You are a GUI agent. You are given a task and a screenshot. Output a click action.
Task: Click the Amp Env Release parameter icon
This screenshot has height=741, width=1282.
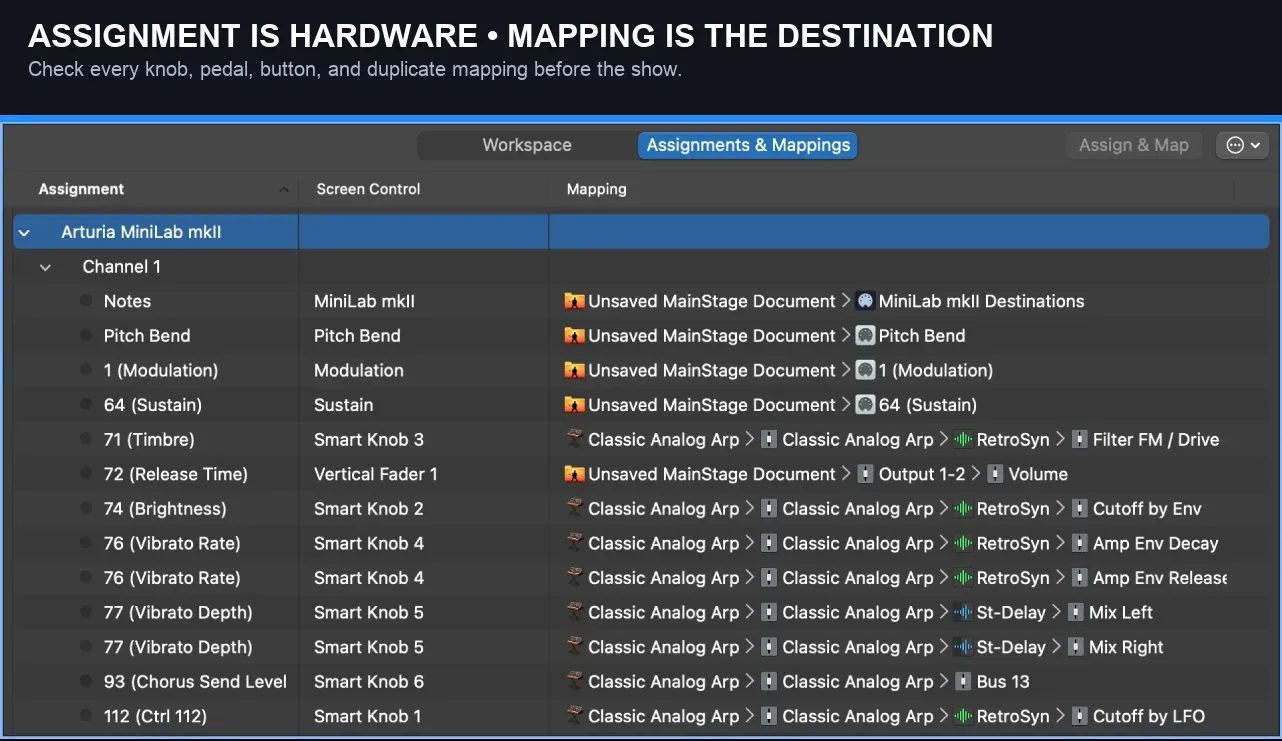[x=1079, y=578]
